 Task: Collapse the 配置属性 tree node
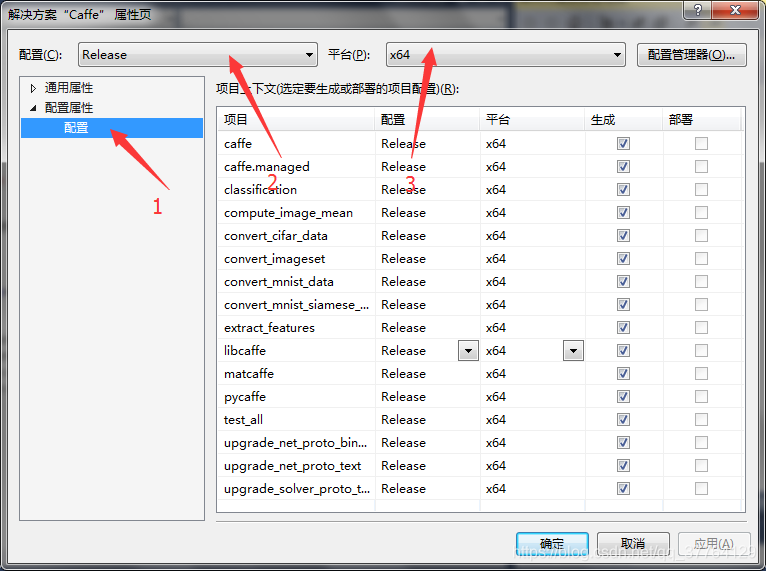click(33, 108)
